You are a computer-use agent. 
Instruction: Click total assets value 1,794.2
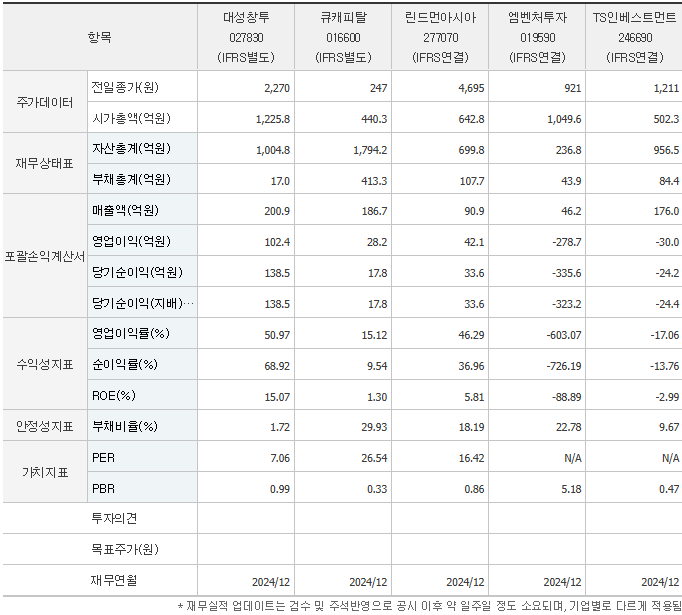[370, 150]
